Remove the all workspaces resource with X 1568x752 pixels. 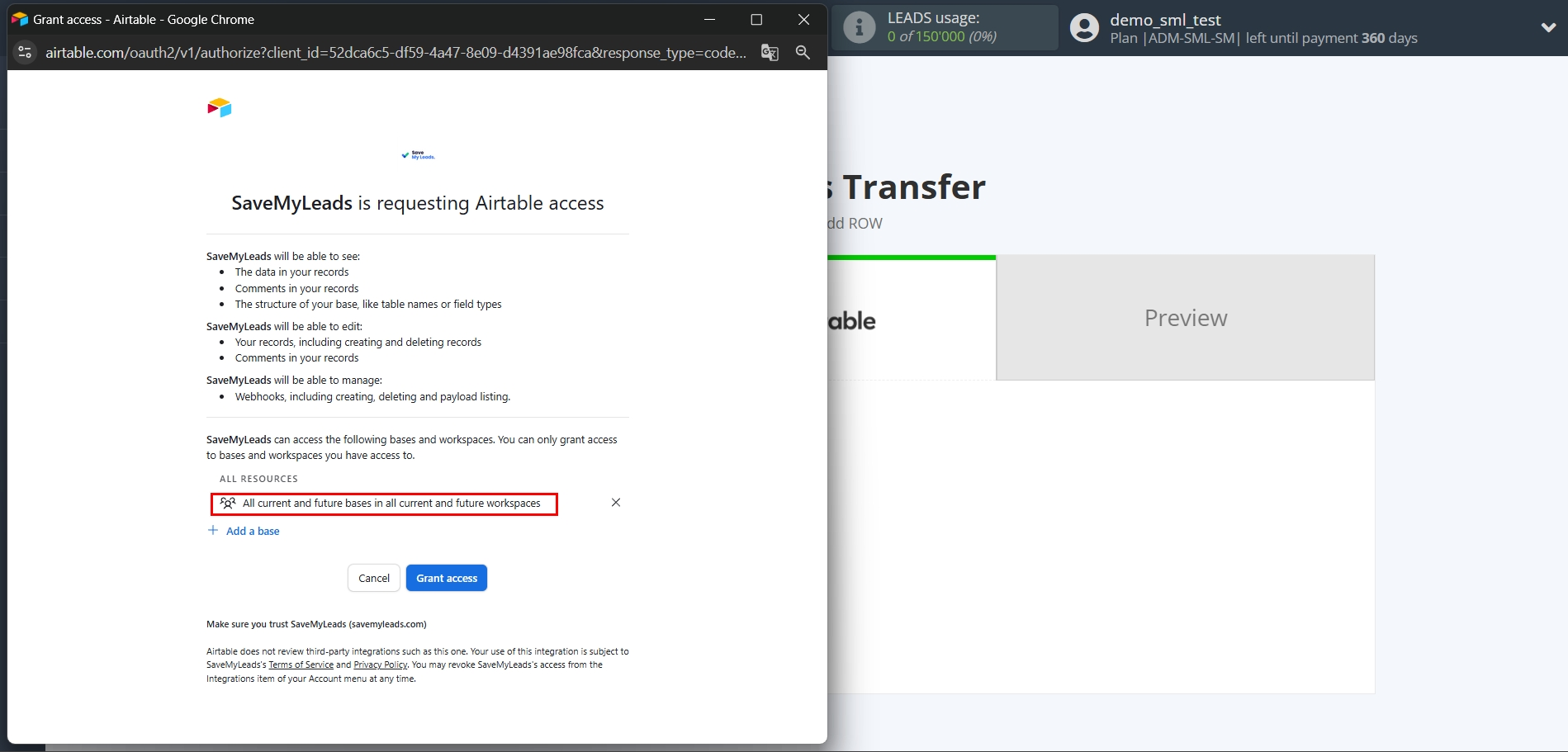[x=615, y=503]
